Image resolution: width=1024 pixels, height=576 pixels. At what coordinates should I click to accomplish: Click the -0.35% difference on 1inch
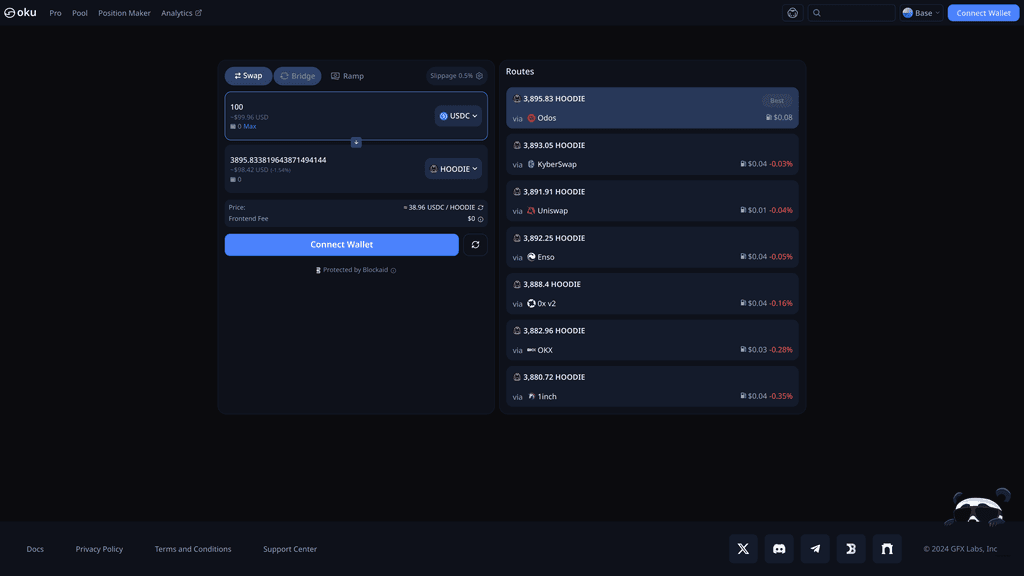click(780, 396)
